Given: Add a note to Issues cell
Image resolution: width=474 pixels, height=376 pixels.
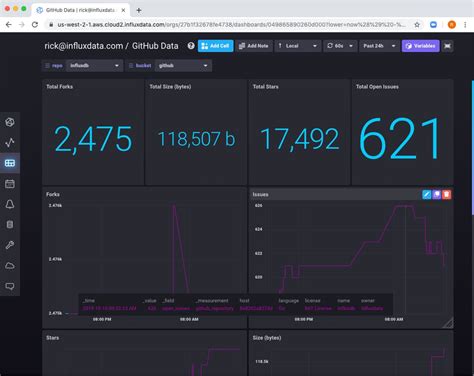Looking at the screenshot, I should coord(437,194).
